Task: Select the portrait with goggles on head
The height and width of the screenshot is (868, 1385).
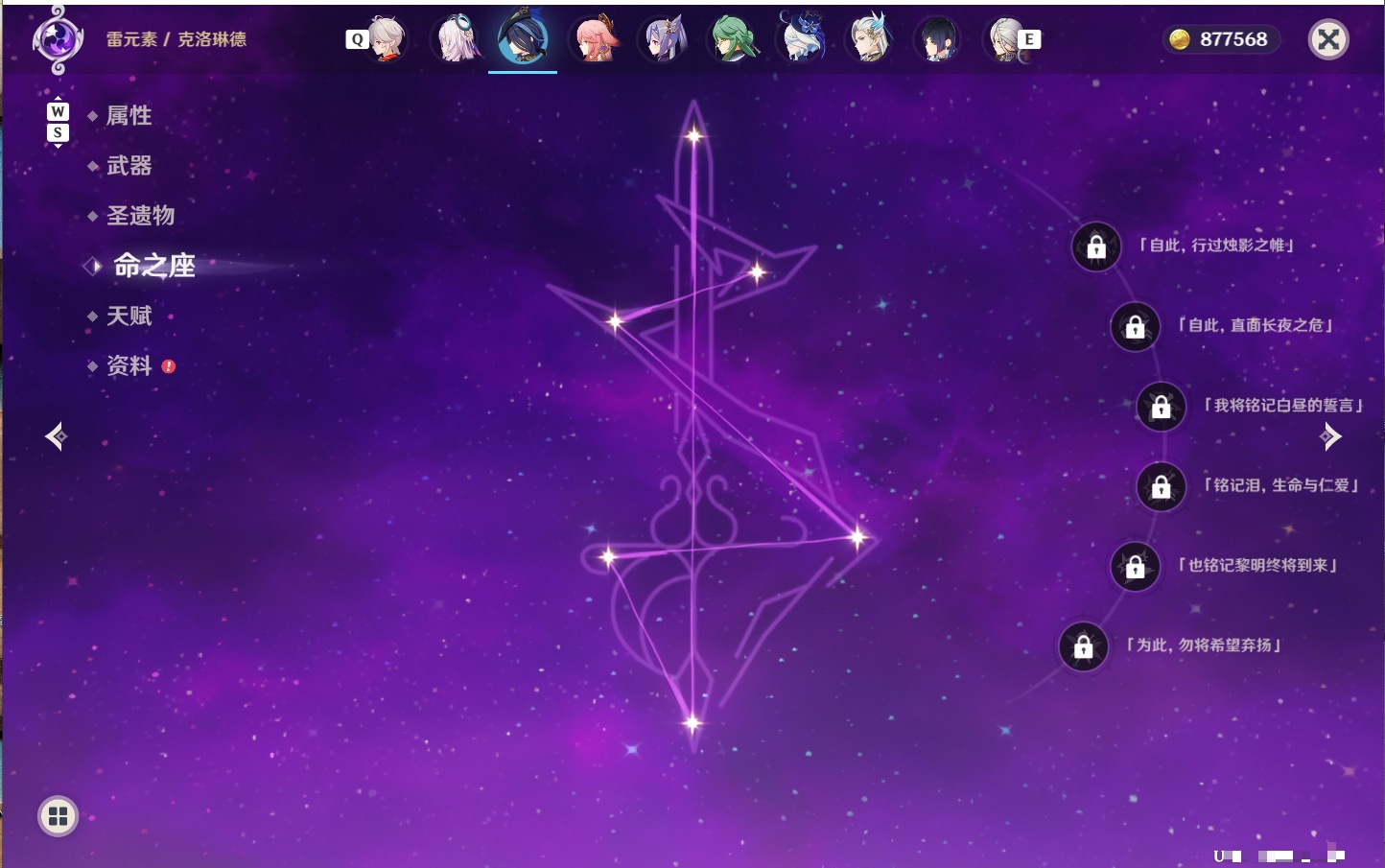Action: pyautogui.click(x=456, y=39)
